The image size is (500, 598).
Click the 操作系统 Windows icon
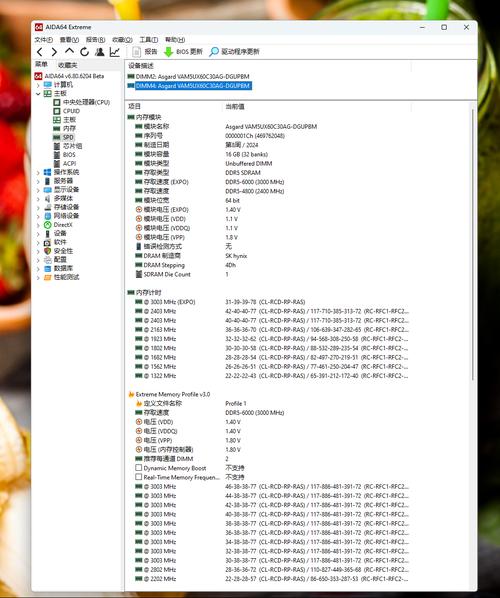tap(48, 172)
